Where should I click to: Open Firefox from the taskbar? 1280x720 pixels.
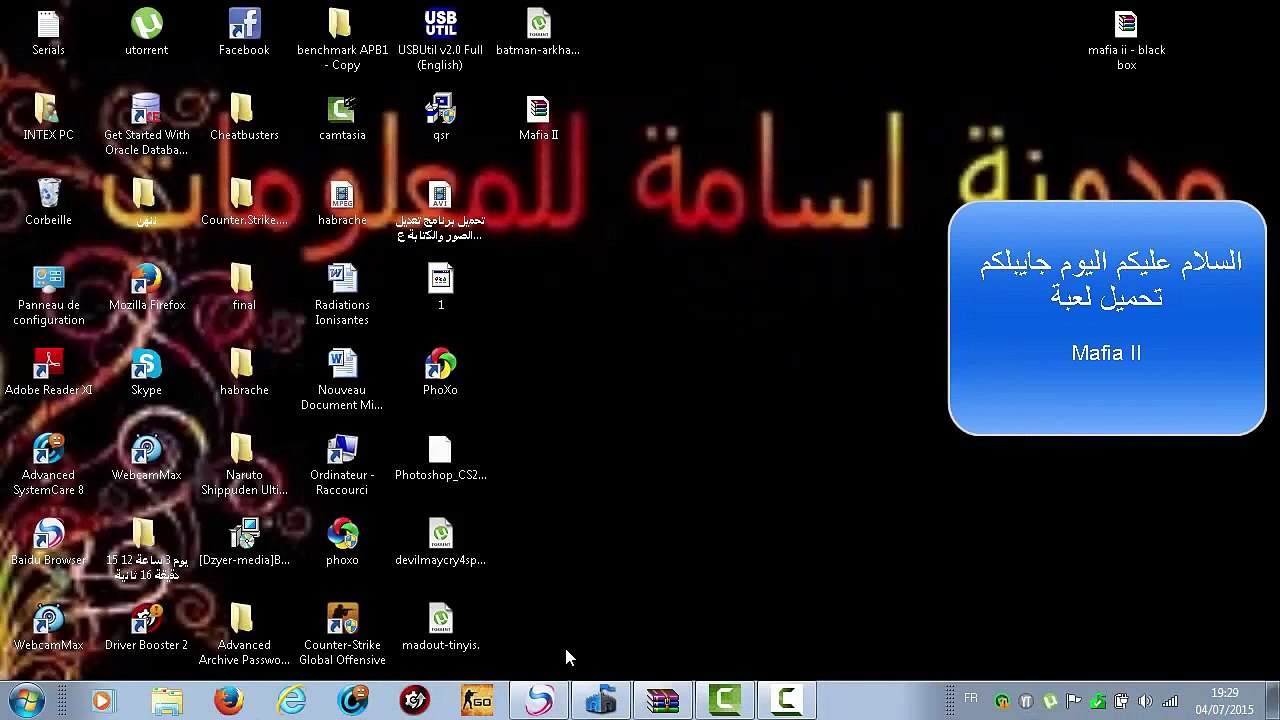tap(229, 701)
